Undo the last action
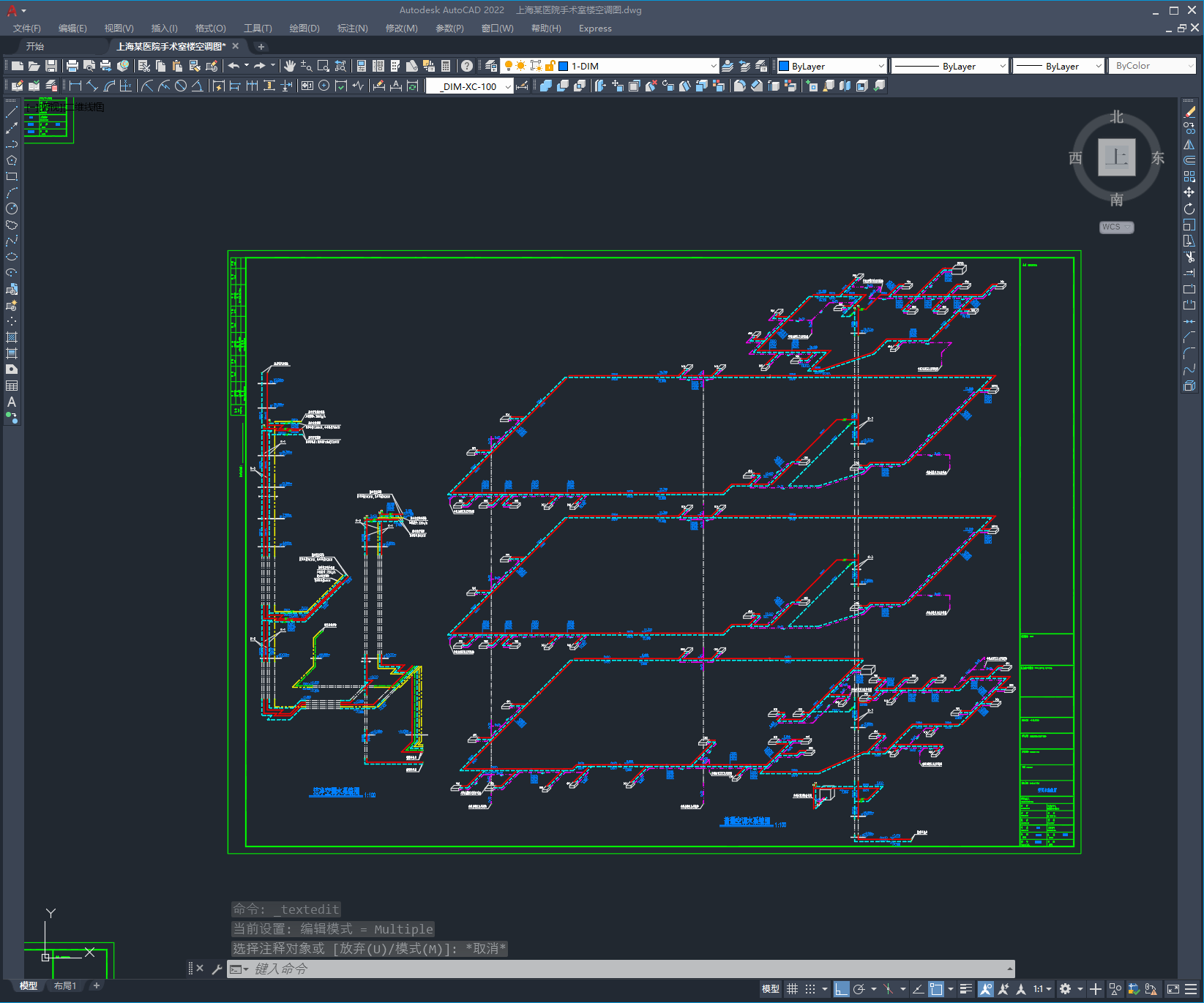 [233, 66]
